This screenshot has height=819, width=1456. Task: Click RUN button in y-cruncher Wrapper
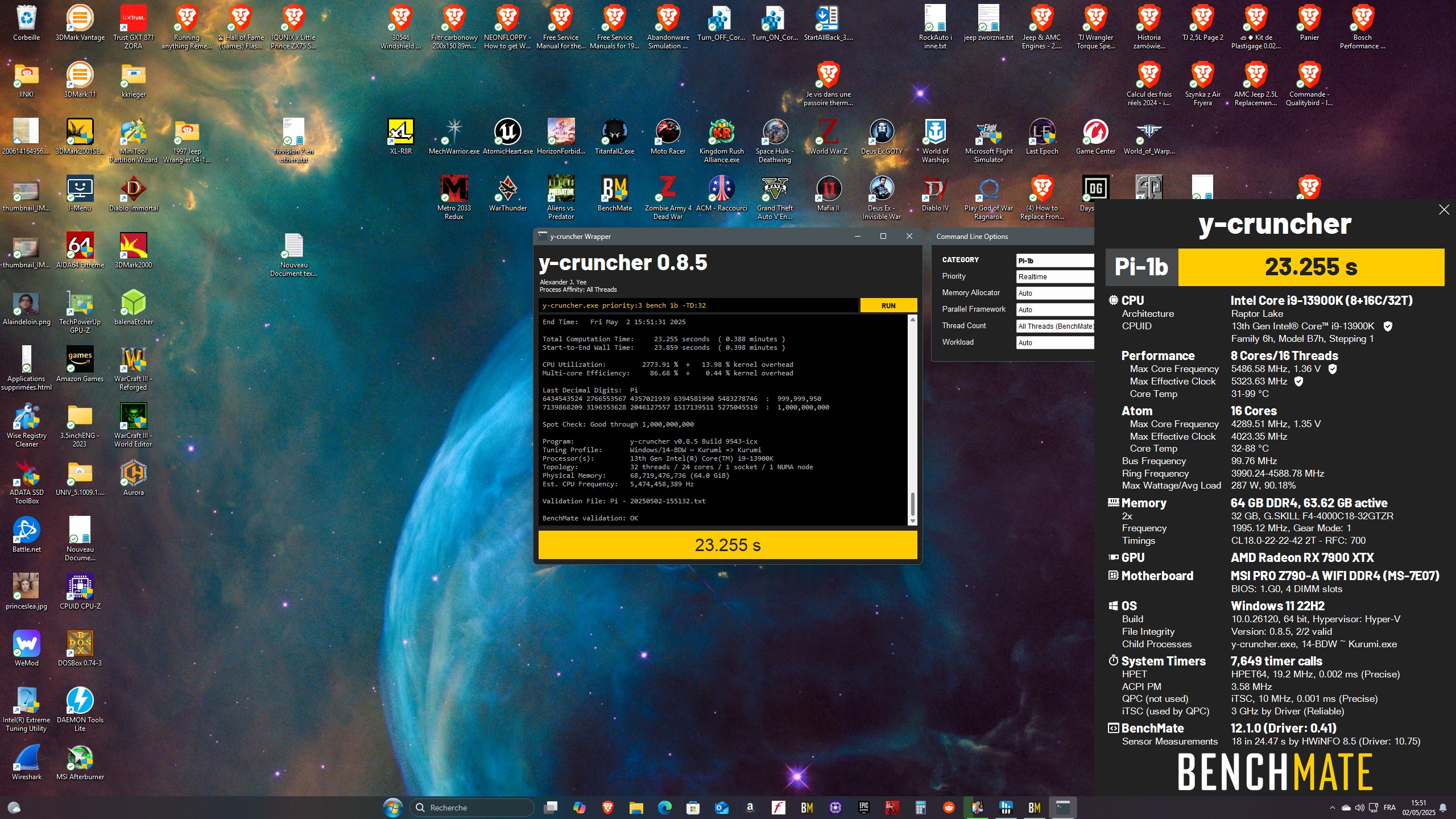(888, 305)
